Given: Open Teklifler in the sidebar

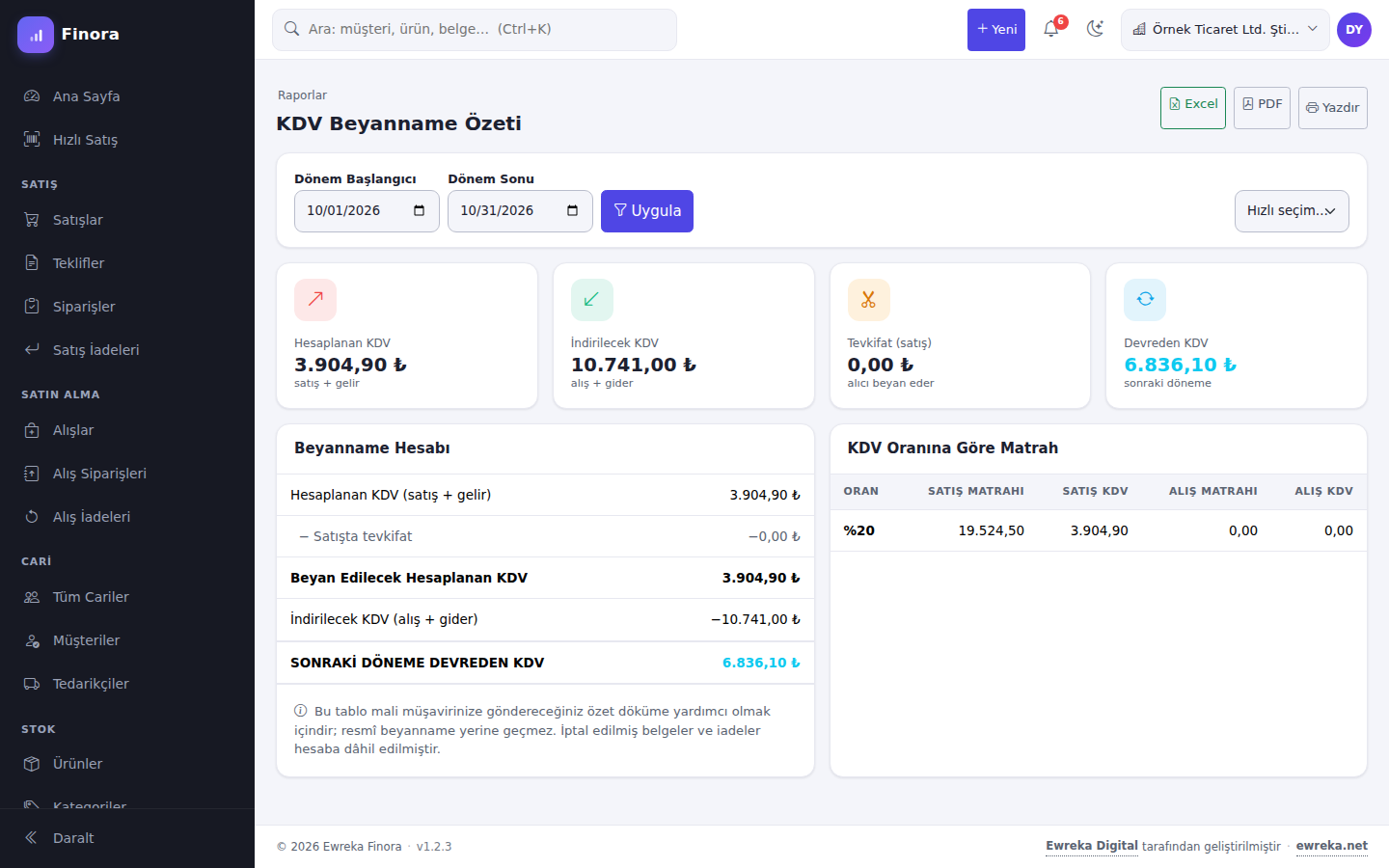Looking at the screenshot, I should tap(127, 263).
